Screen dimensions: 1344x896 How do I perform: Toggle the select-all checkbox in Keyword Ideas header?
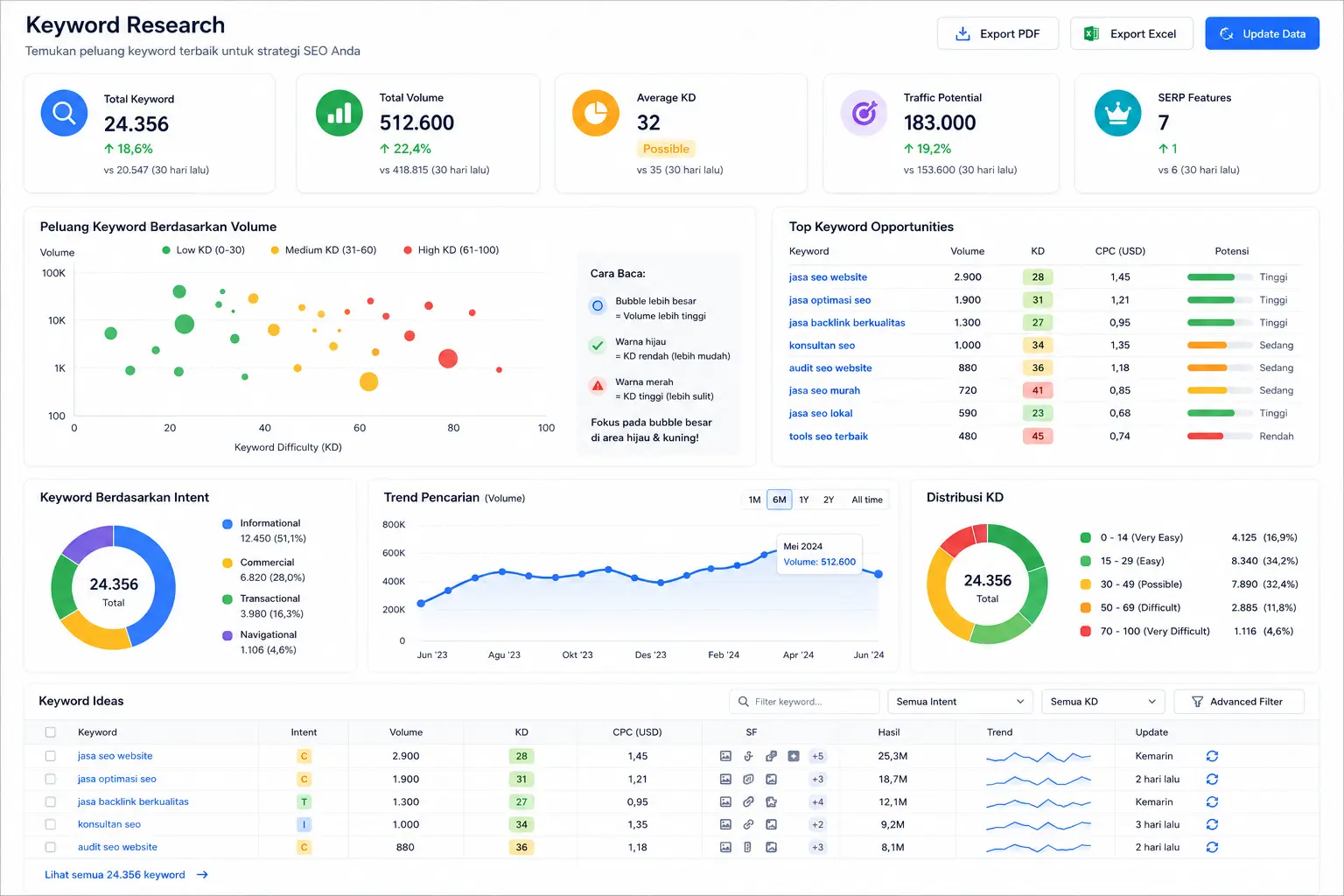(x=50, y=732)
